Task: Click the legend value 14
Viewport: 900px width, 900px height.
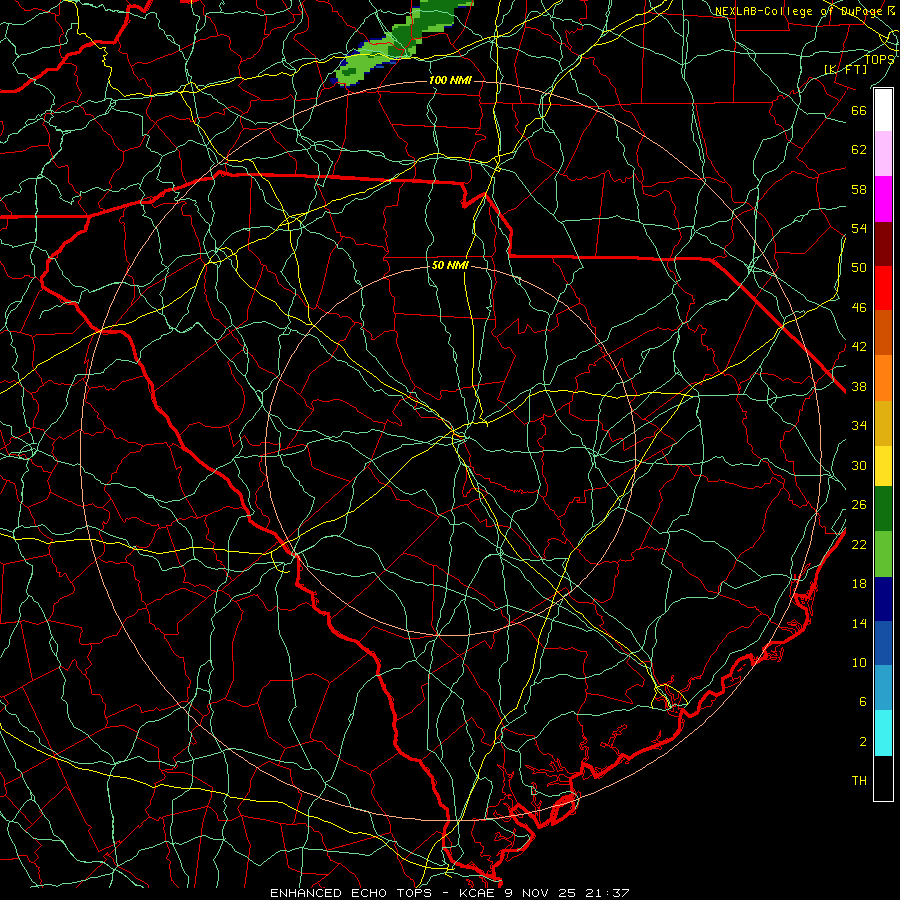Action: pos(859,623)
